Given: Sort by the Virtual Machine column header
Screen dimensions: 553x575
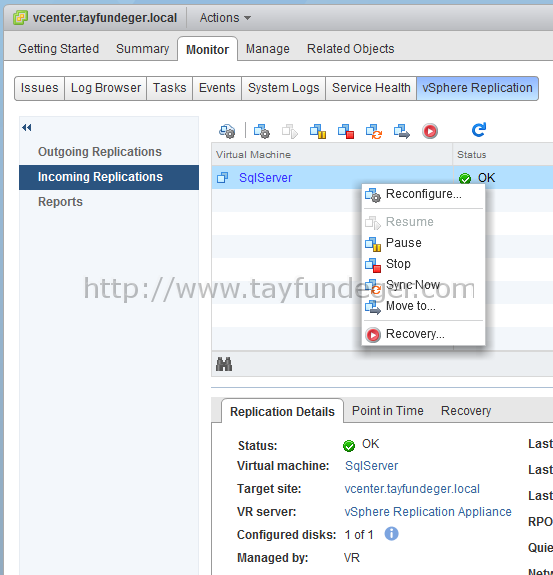Looking at the screenshot, I should click(332, 155).
